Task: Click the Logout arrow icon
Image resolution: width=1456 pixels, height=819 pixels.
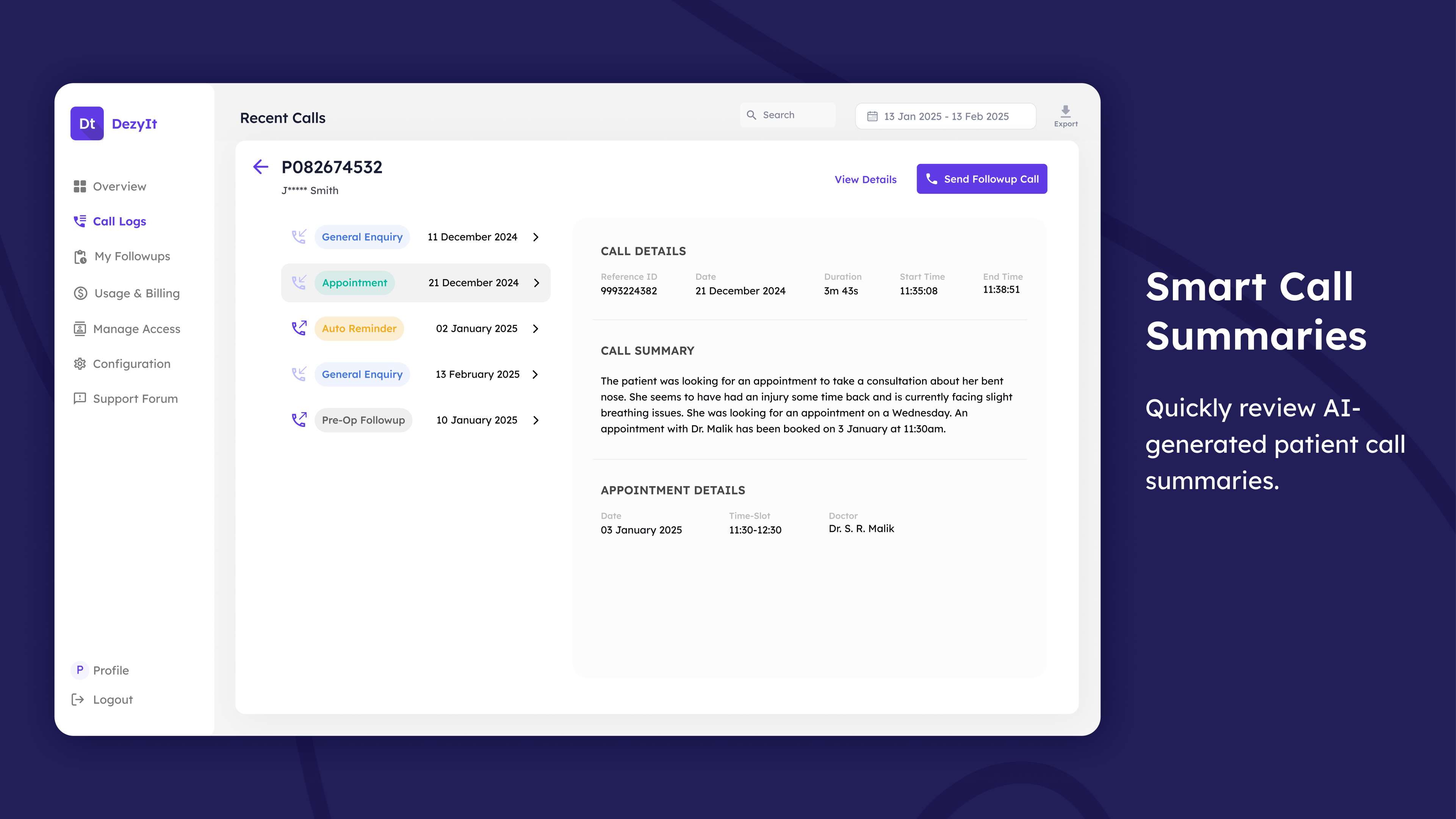Action: click(78, 700)
